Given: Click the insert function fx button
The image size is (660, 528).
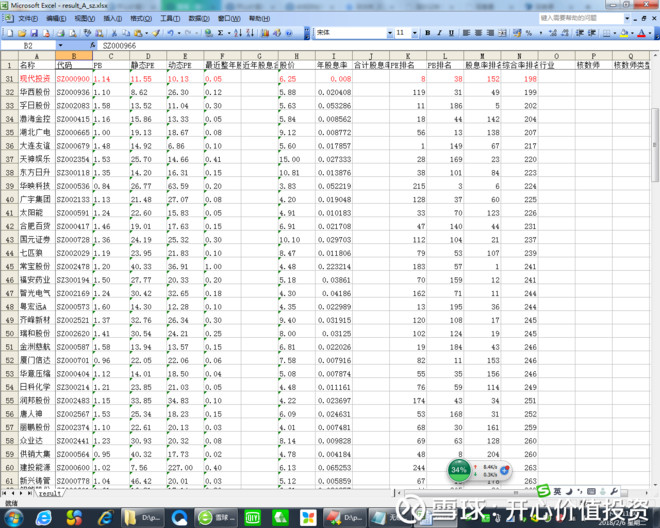Looking at the screenshot, I should 93,46.
